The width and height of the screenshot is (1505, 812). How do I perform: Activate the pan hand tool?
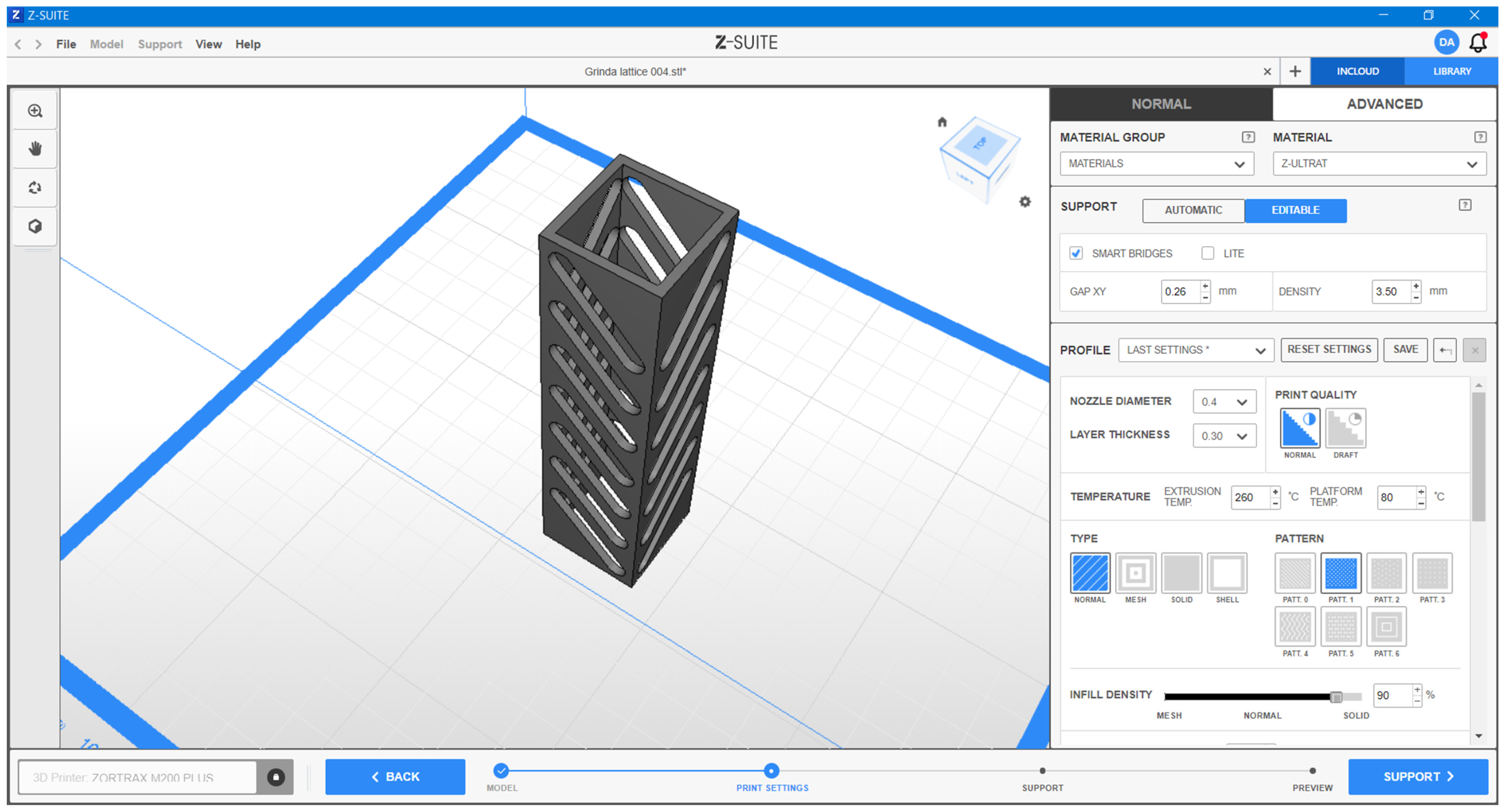click(35, 148)
